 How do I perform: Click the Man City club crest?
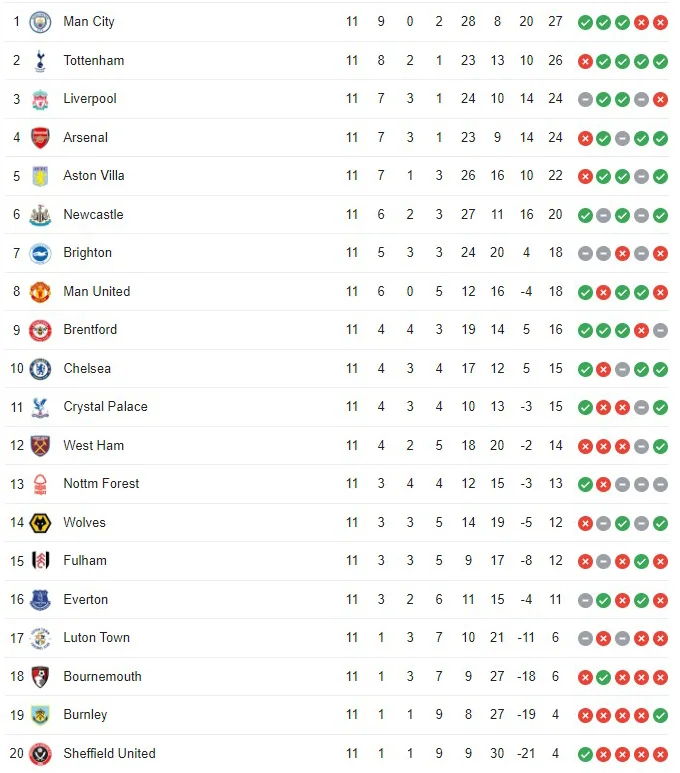[40, 22]
